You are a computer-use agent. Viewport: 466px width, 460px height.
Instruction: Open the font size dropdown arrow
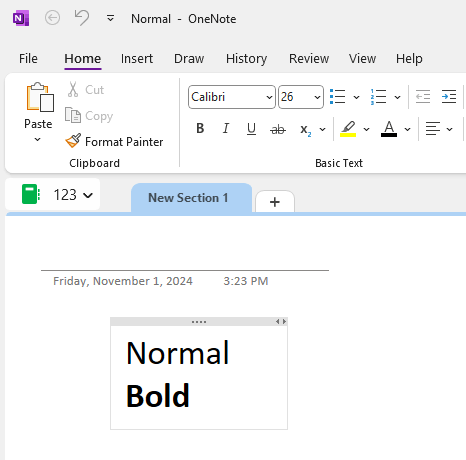(317, 97)
